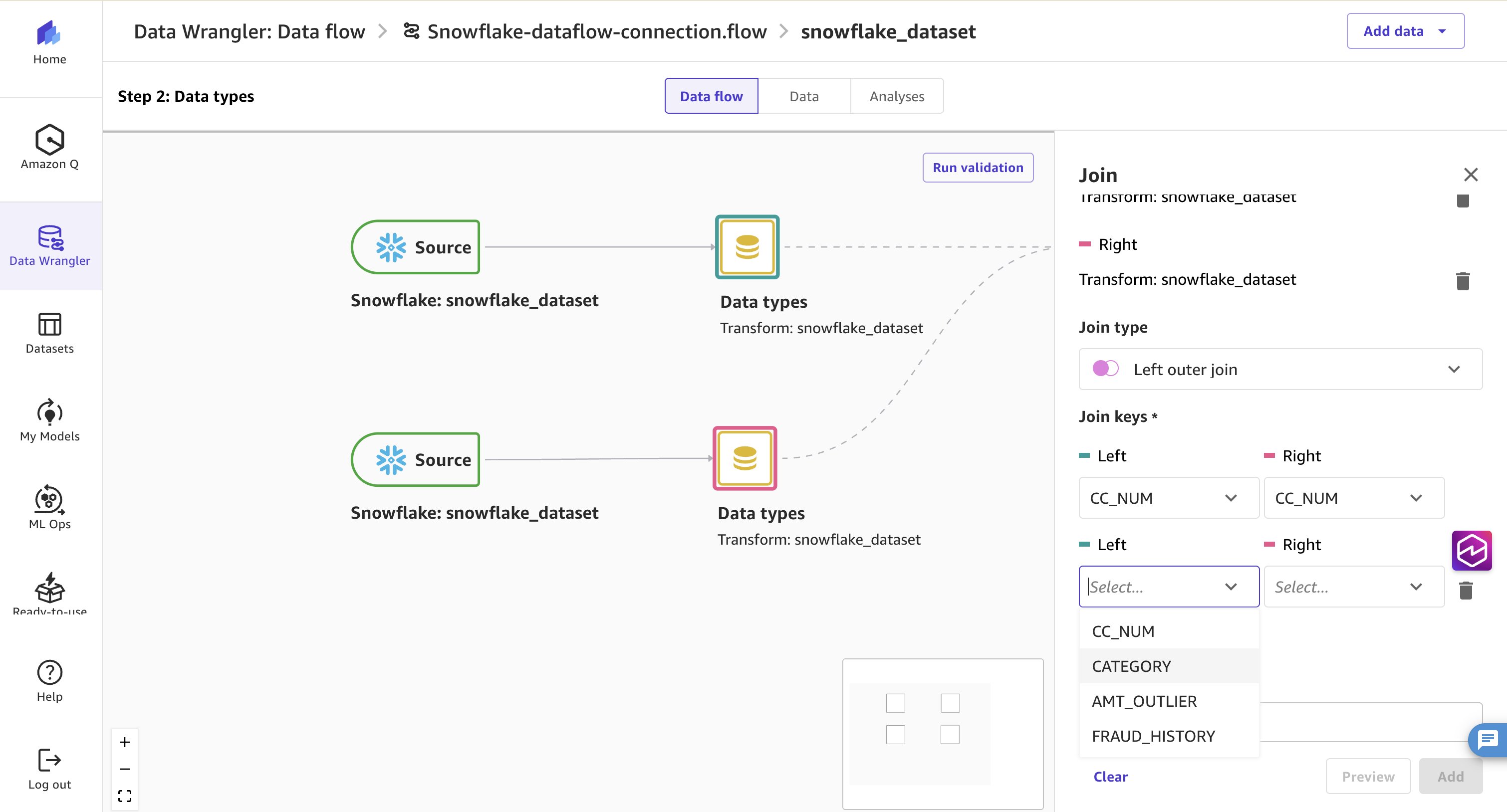Delete the second join key row
1507x812 pixels.
point(1466,590)
